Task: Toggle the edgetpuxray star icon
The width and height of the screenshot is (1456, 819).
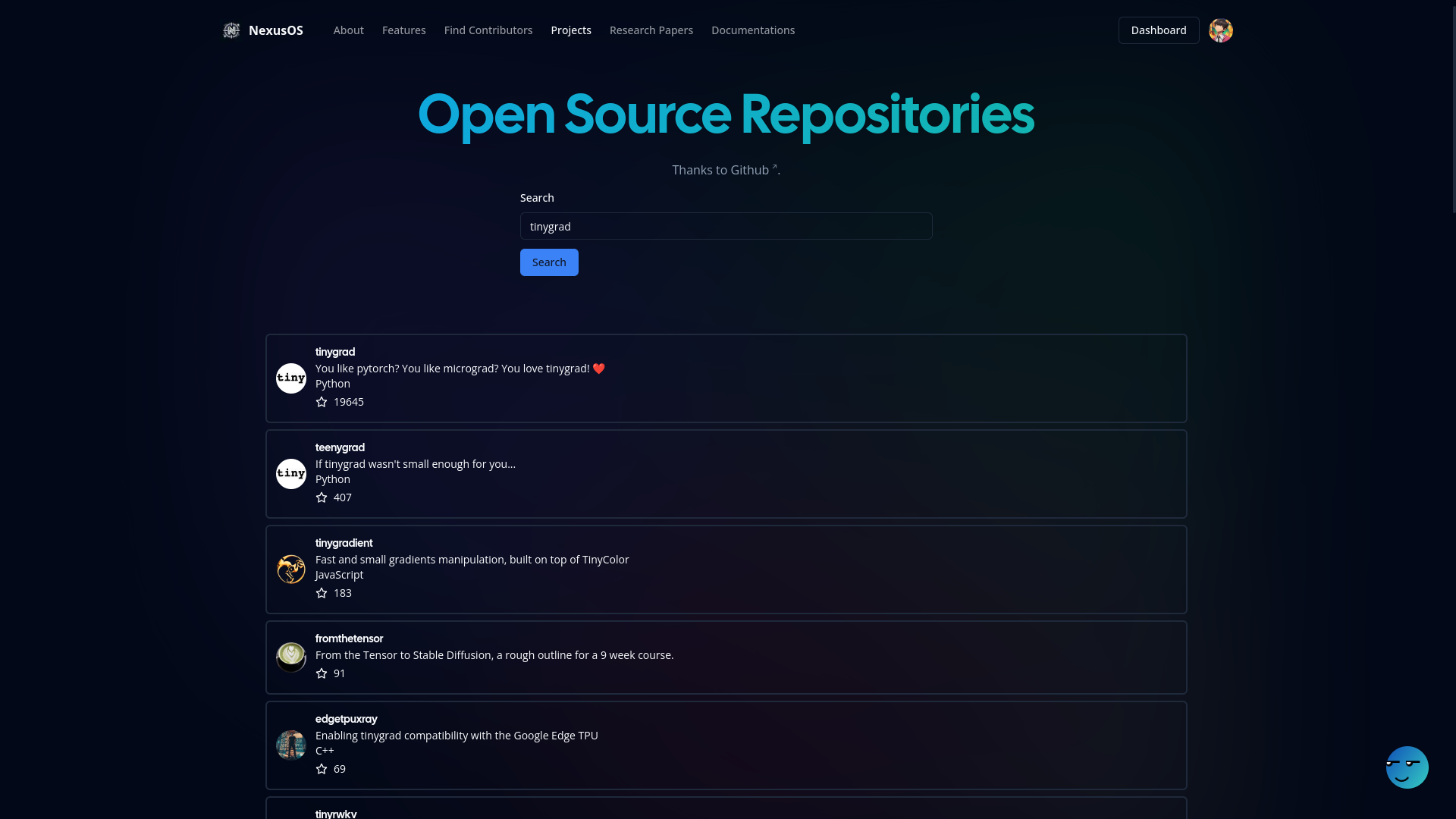Action: pos(322,769)
